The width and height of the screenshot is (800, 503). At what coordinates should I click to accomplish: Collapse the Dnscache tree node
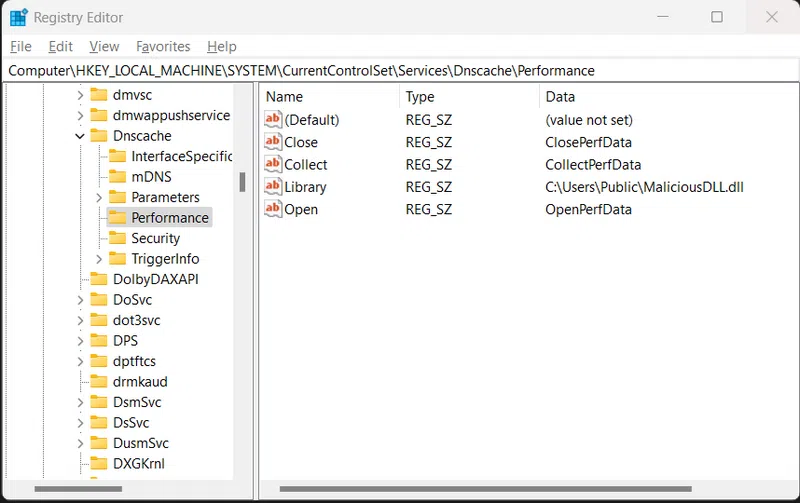tap(80, 136)
